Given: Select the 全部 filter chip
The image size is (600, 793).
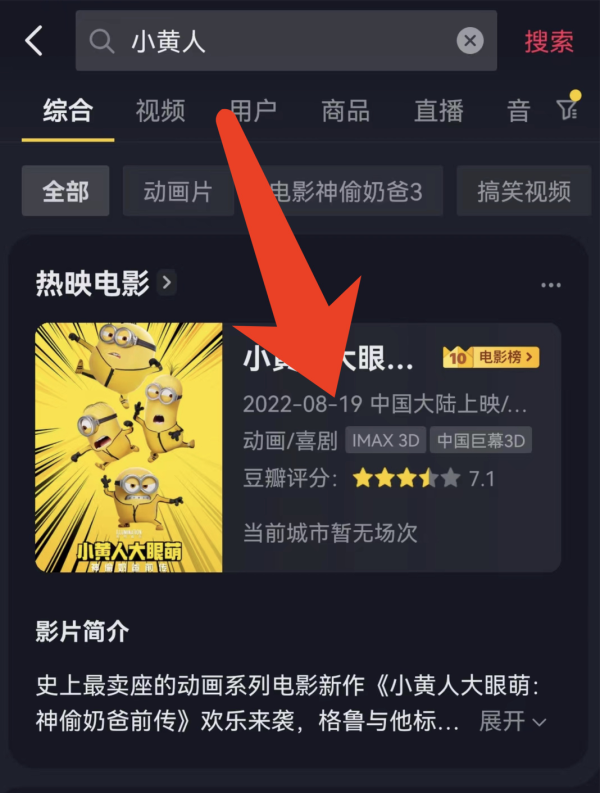Looking at the screenshot, I should pos(65,191).
